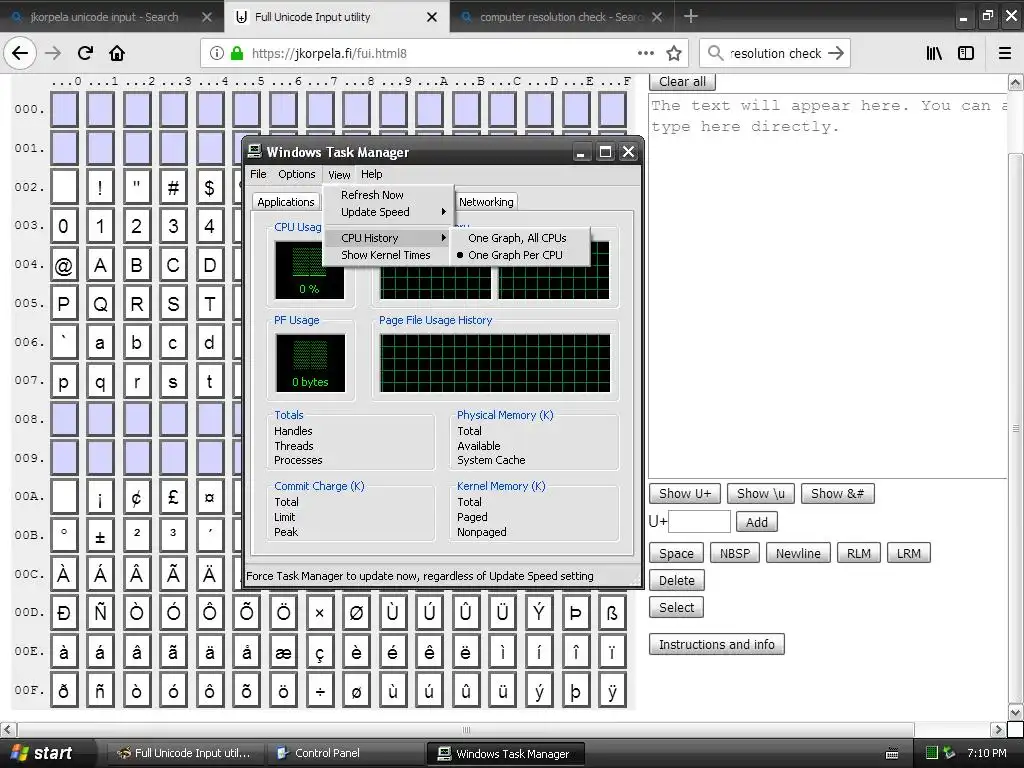Insert a NBSP with its button
This screenshot has height=768, width=1024.
[735, 553]
